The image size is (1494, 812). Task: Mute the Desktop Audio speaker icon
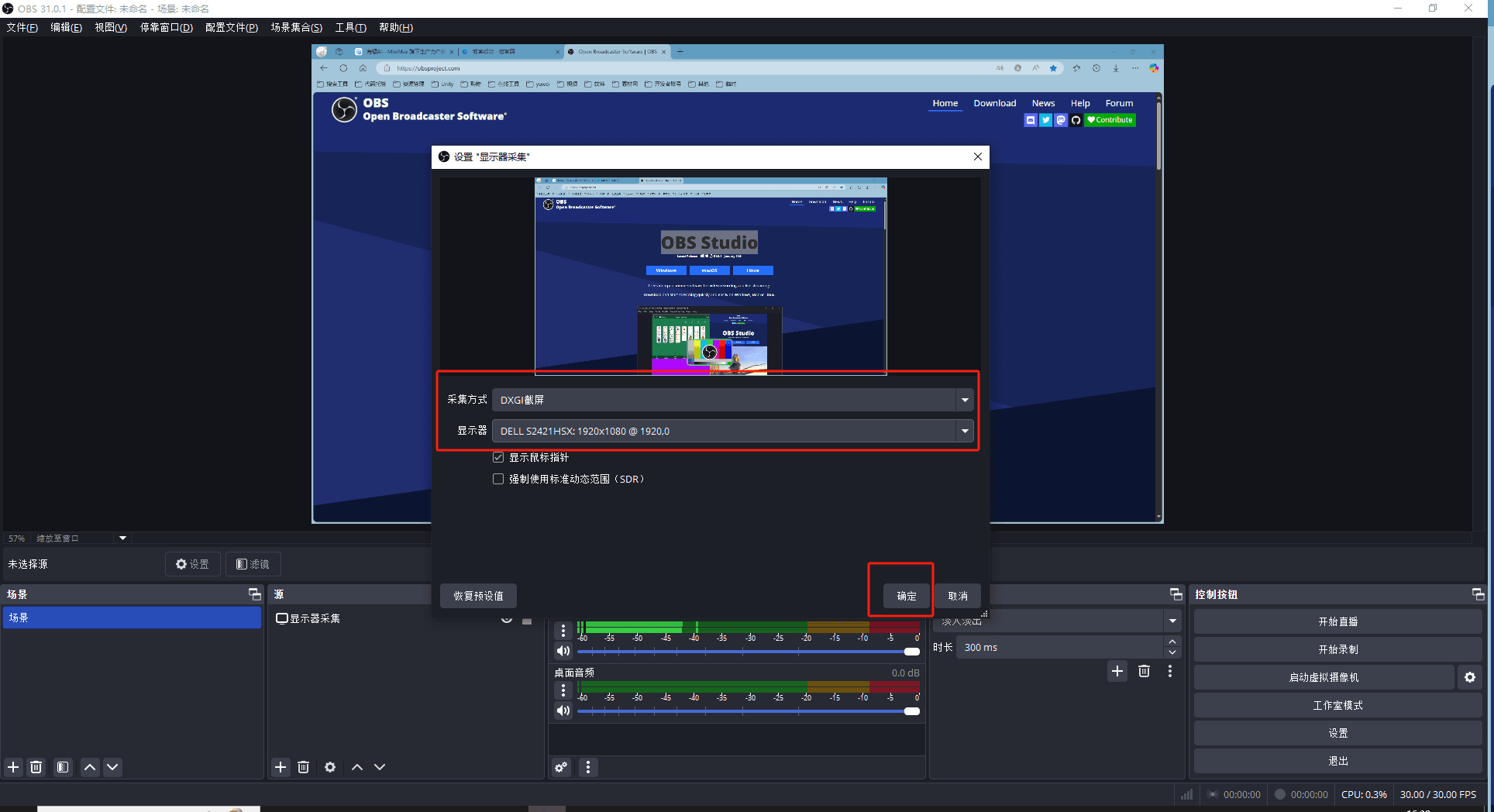coord(563,710)
